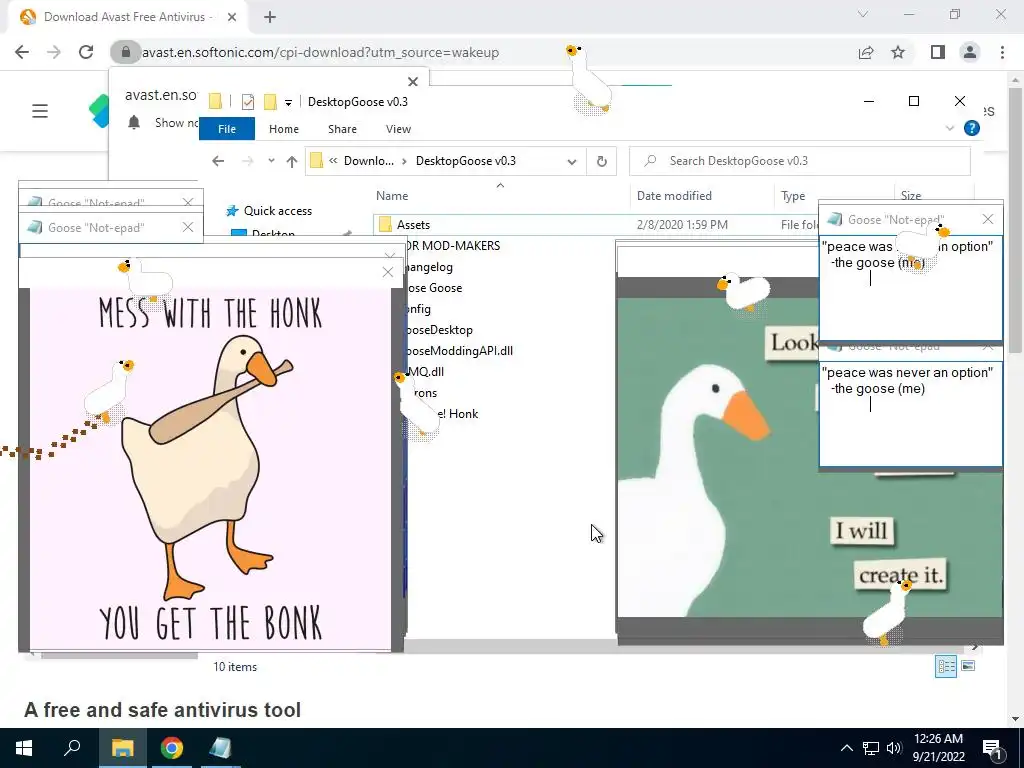Select the GooseDesktop file
Viewport: 1024px width, 768px height.
(440, 330)
